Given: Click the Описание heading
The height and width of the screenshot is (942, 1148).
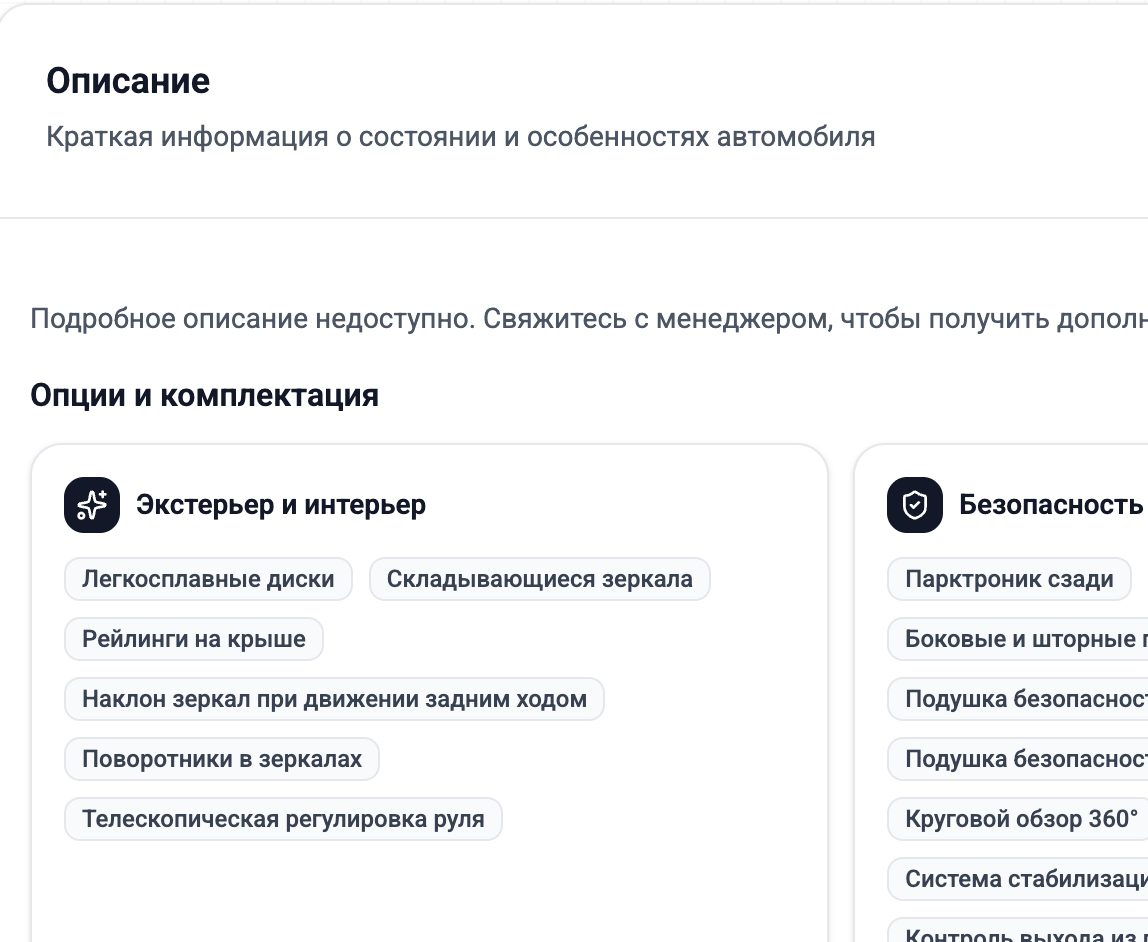Looking at the screenshot, I should (129, 80).
